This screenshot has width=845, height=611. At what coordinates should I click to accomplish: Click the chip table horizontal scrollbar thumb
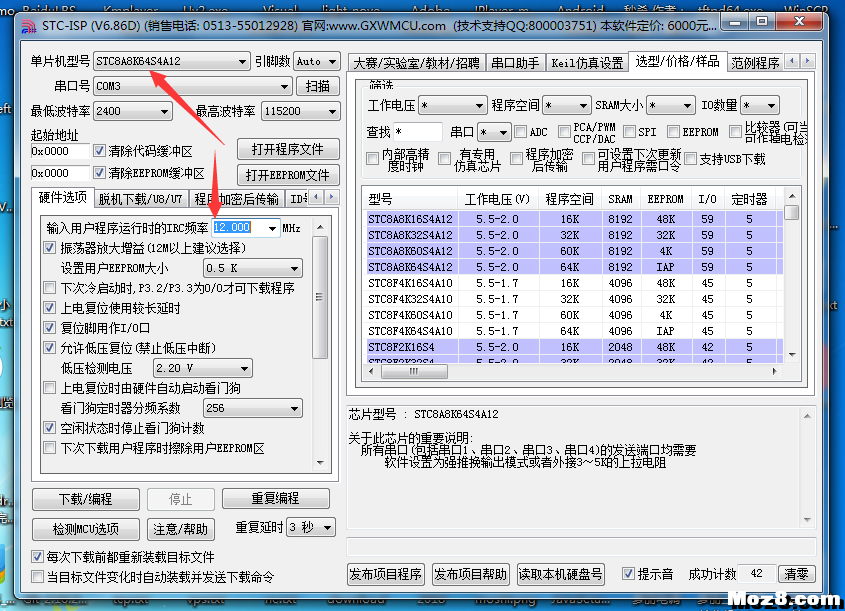(x=414, y=371)
